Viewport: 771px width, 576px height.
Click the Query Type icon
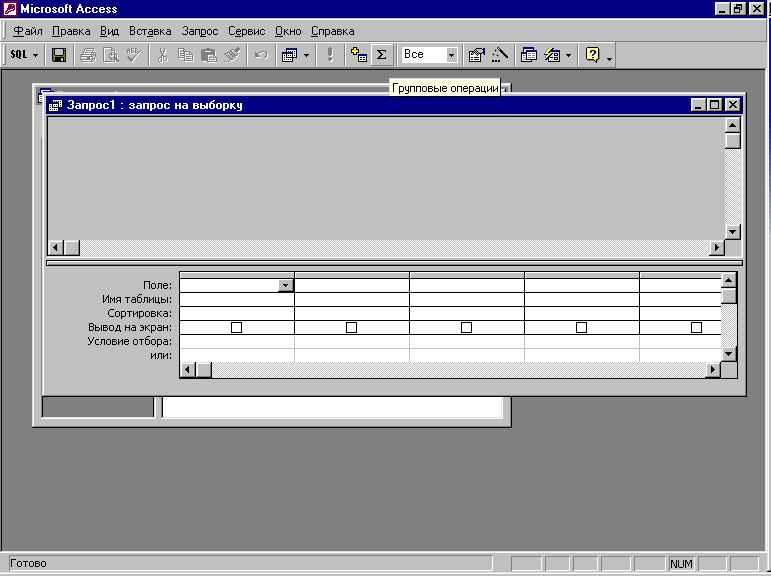click(289, 55)
